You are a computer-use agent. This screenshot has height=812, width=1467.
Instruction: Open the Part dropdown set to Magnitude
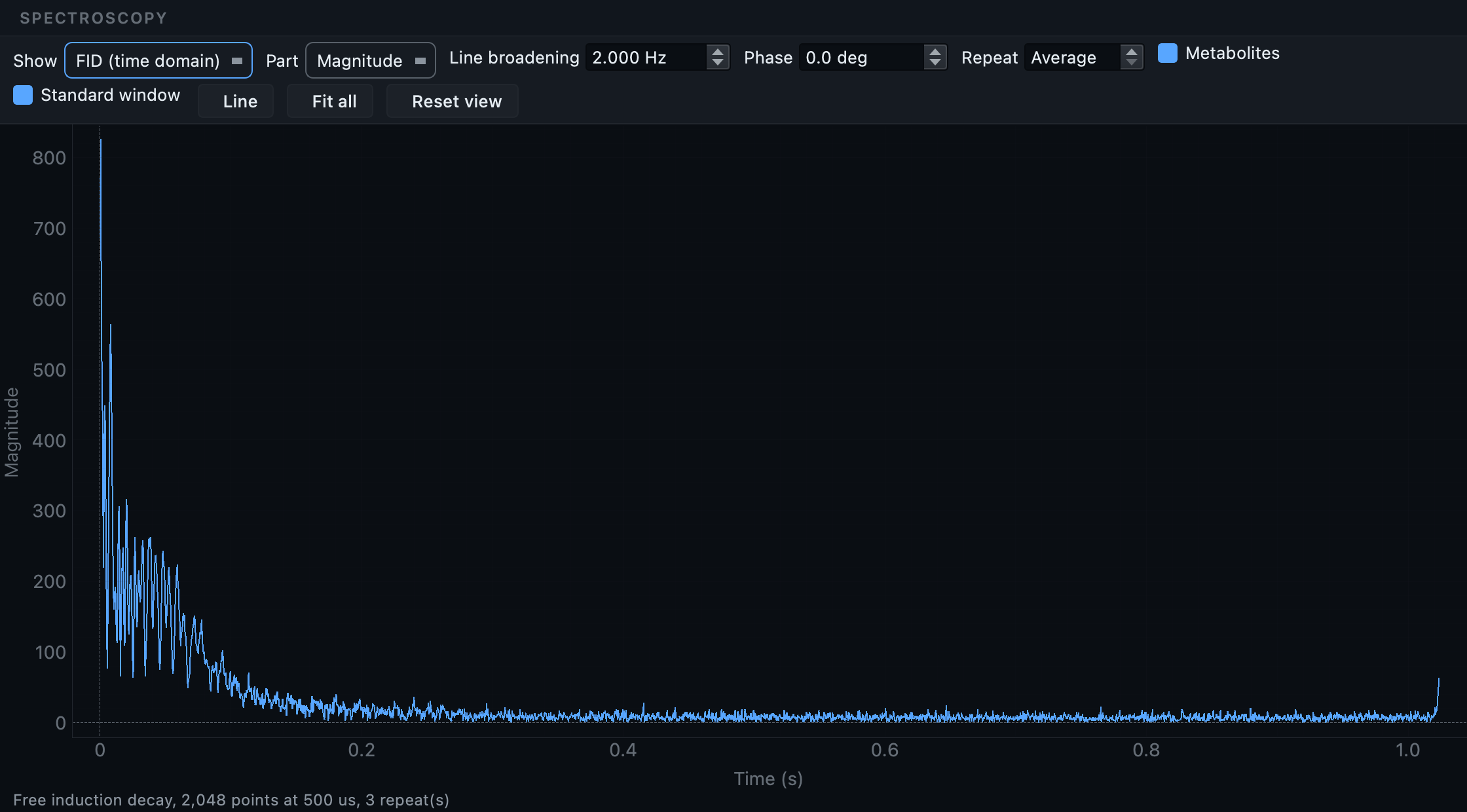click(x=371, y=60)
